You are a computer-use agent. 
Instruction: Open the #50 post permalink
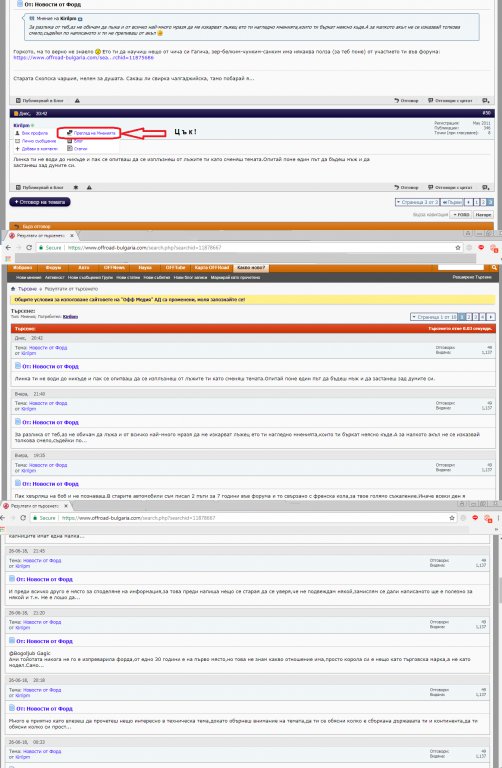coord(487,113)
